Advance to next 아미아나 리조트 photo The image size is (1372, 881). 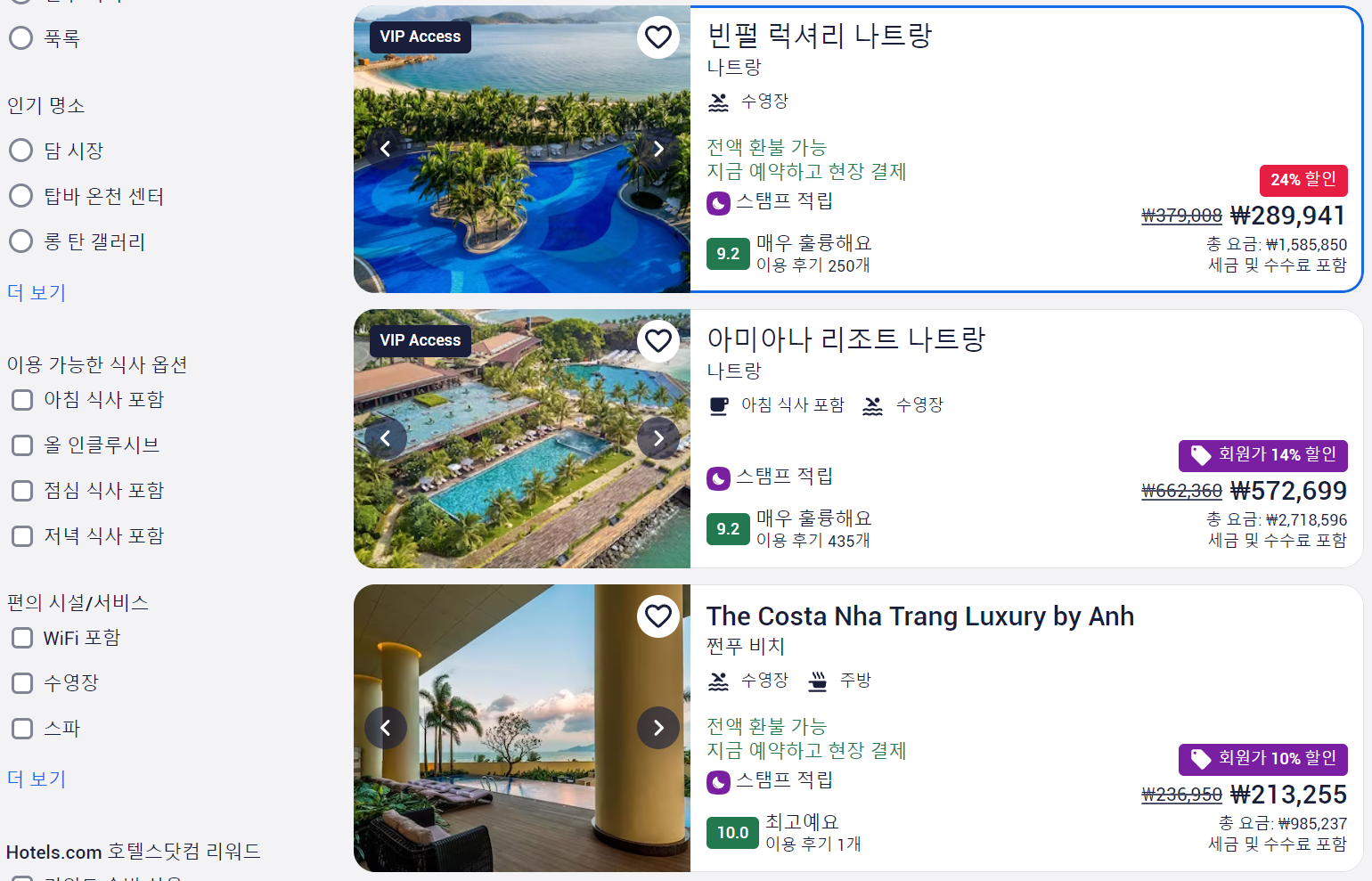click(658, 438)
